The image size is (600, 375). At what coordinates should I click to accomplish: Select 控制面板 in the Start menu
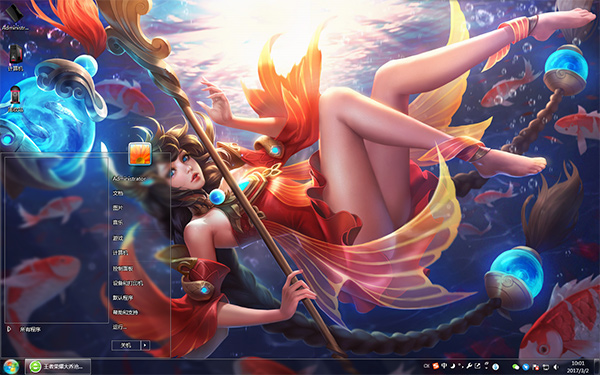tap(122, 269)
